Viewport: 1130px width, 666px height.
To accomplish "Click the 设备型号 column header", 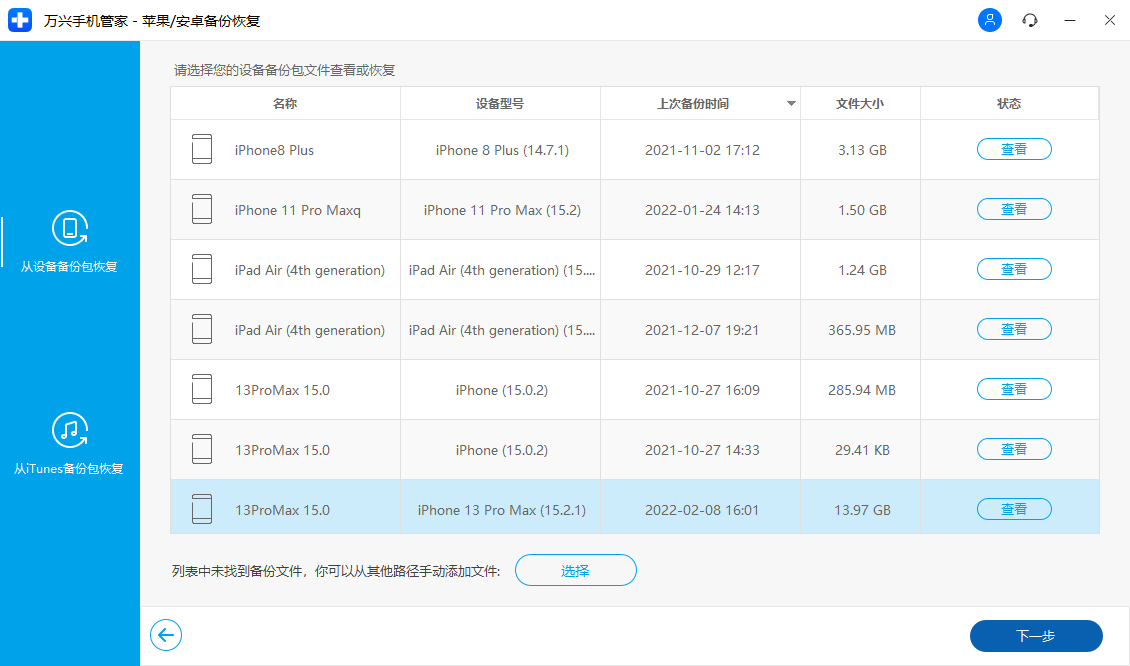I will 500,103.
